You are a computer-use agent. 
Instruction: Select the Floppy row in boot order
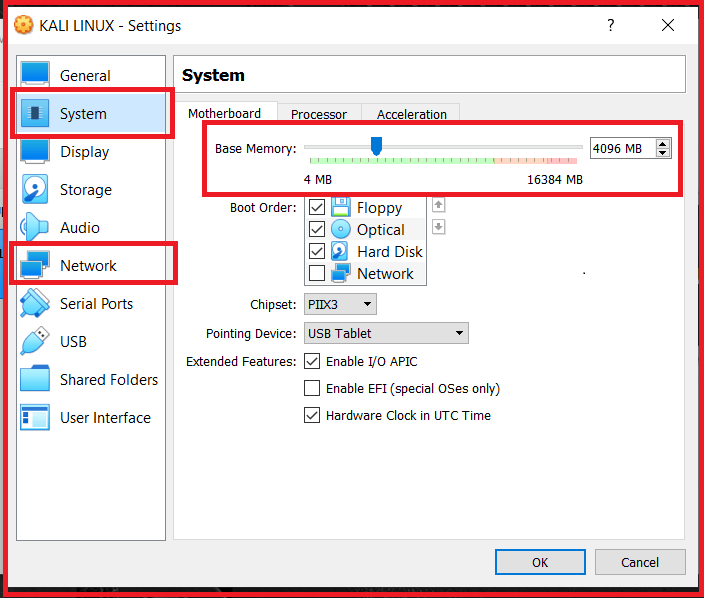click(365, 207)
